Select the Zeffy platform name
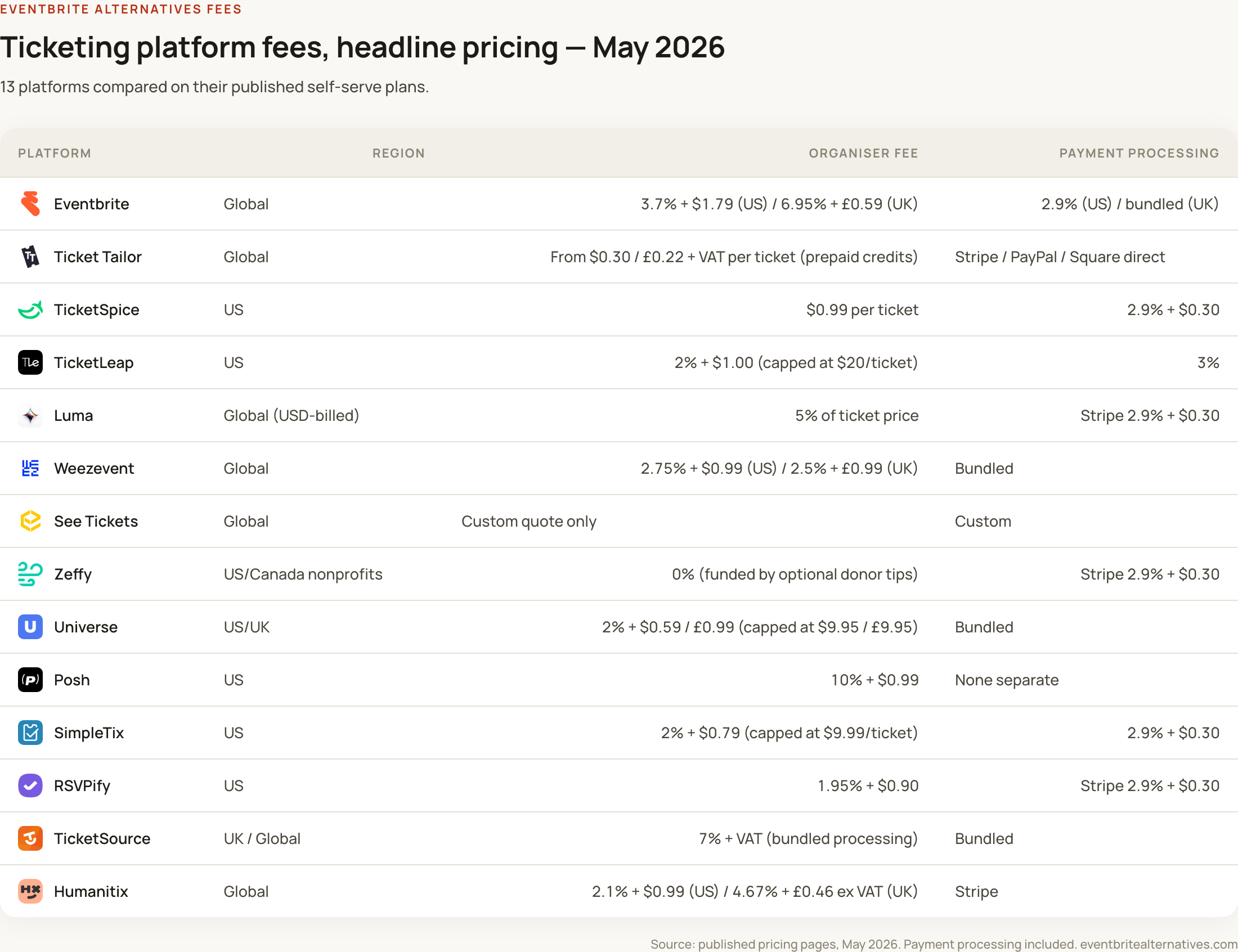This screenshot has height=952, width=1238. tap(73, 574)
